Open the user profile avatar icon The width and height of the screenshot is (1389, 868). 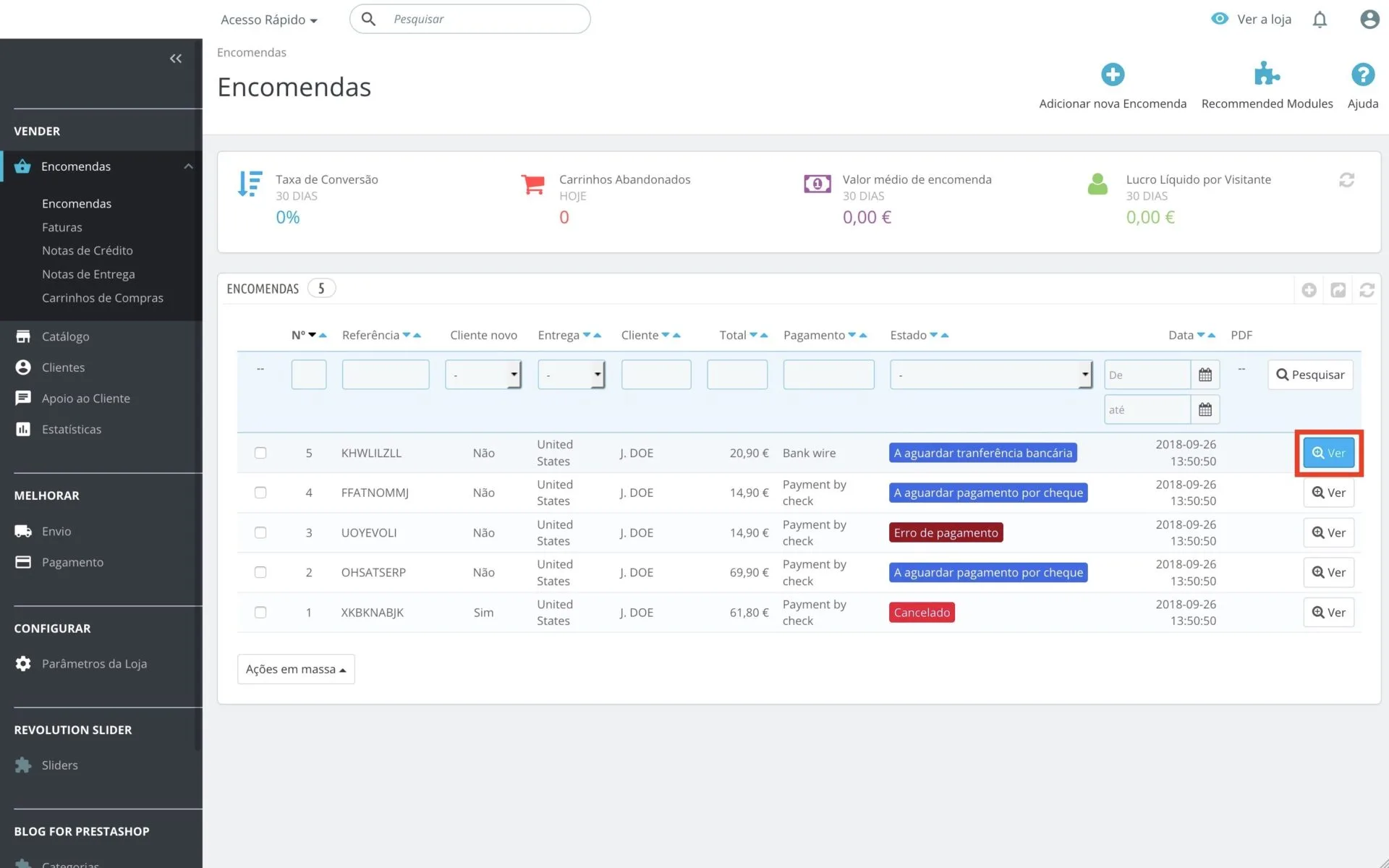(x=1369, y=20)
